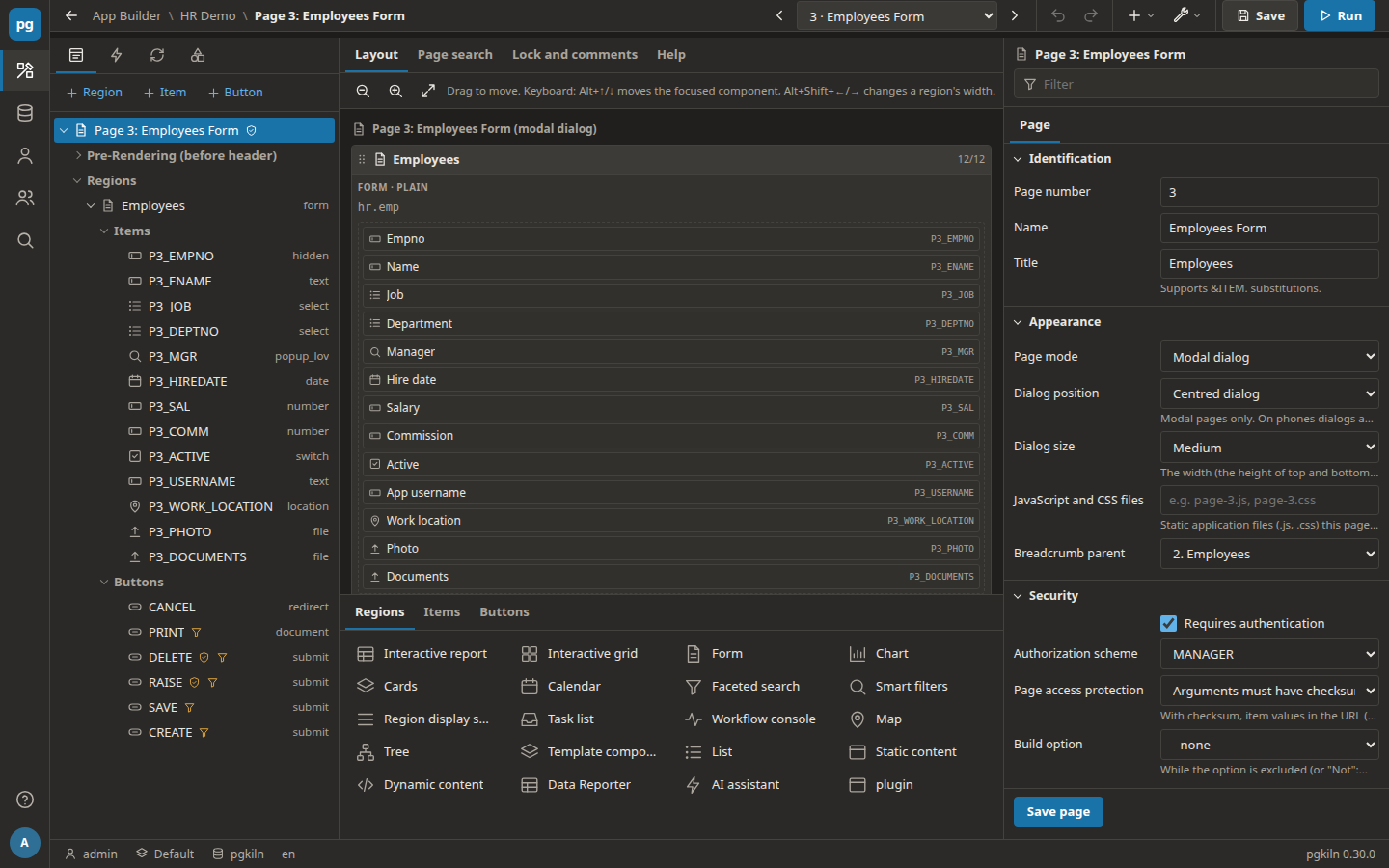Open the database objects sidebar icon
Image resolution: width=1389 pixels, height=868 pixels.
[25, 113]
